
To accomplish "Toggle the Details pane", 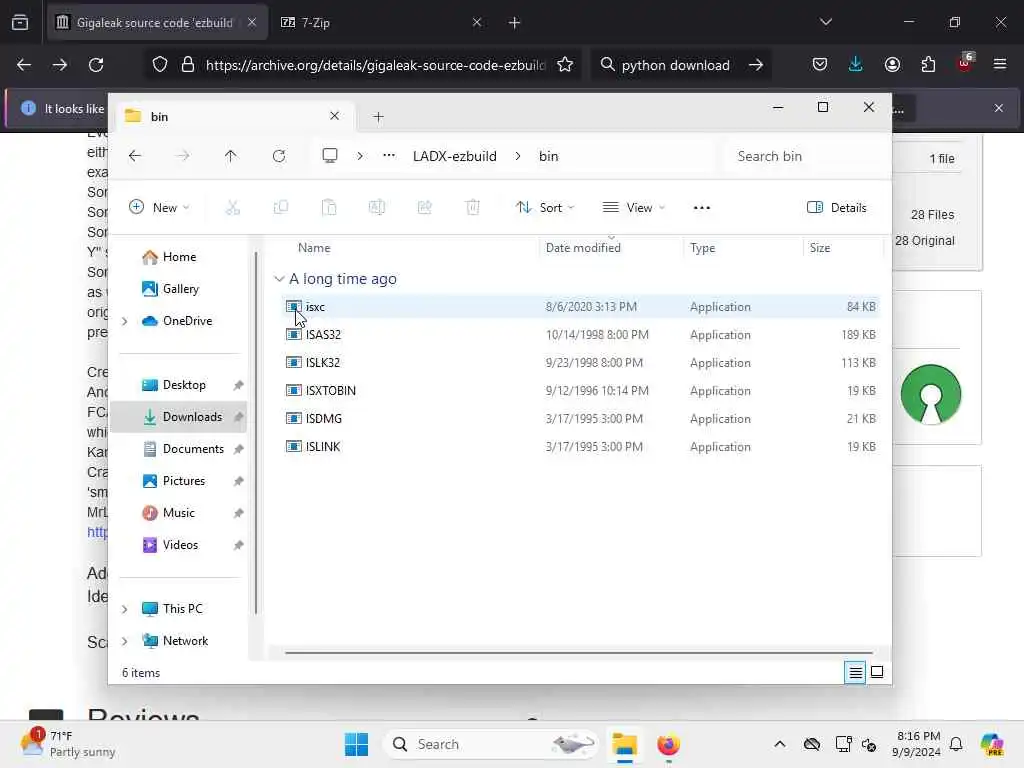I will coord(837,208).
